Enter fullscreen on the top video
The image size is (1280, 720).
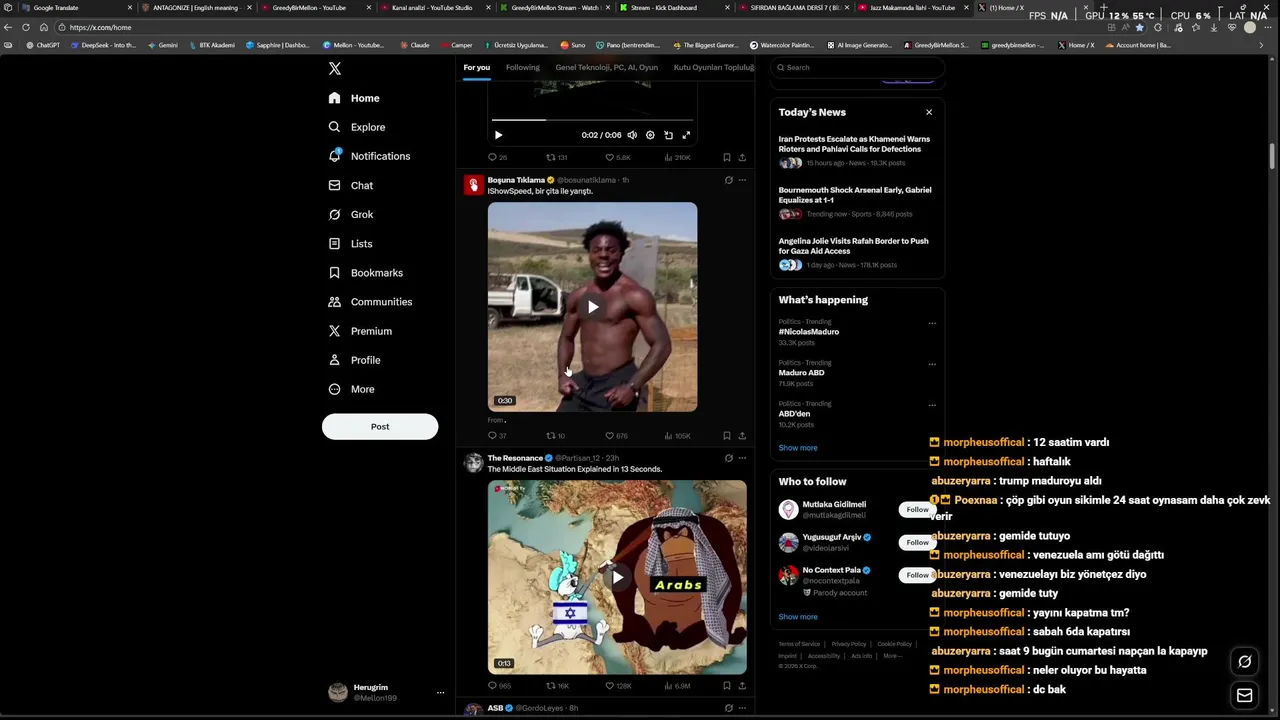(686, 135)
